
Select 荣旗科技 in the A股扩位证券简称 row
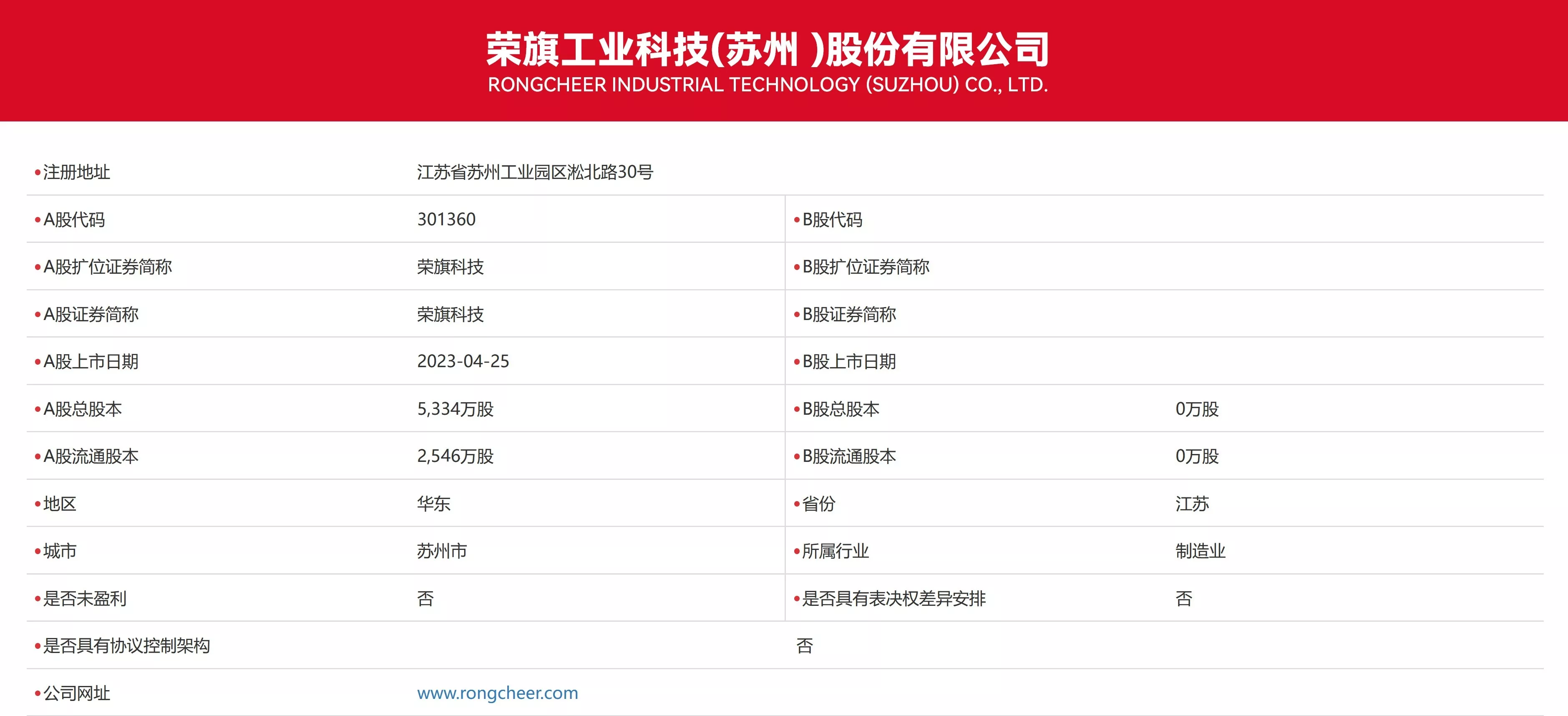tap(451, 267)
